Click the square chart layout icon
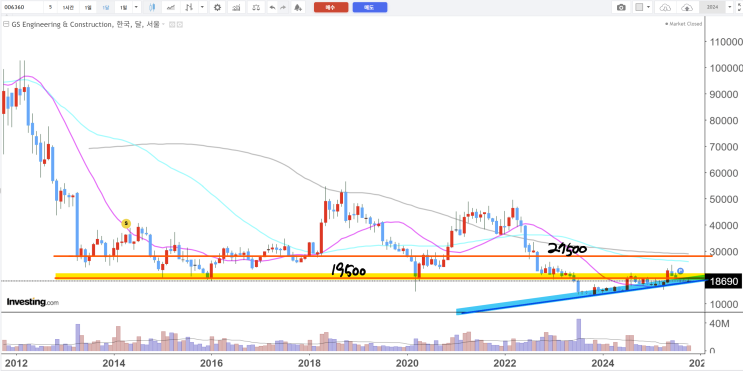The width and height of the screenshot is (743, 371). coord(639,7)
